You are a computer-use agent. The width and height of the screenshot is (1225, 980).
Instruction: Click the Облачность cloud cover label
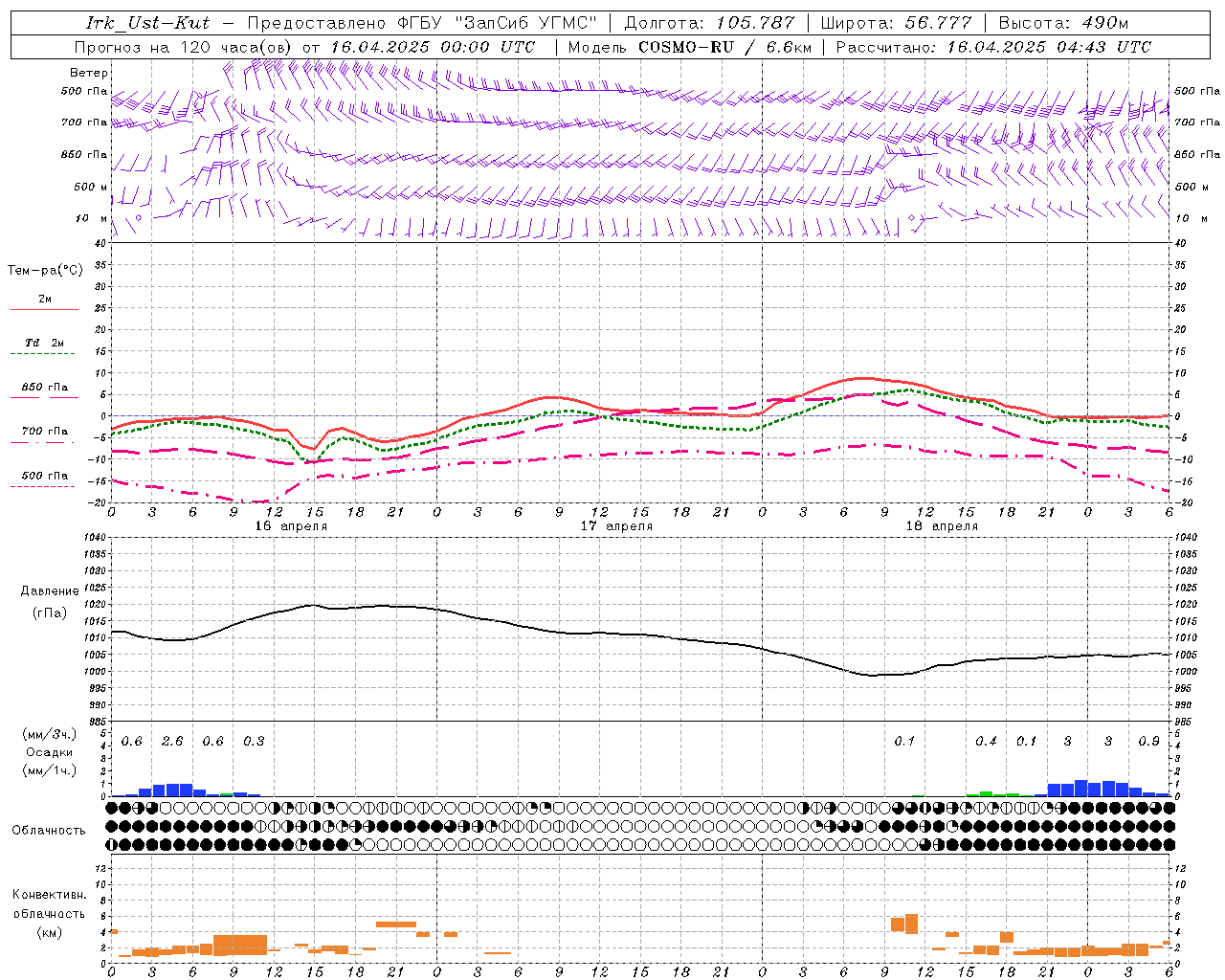pyautogui.click(x=49, y=830)
